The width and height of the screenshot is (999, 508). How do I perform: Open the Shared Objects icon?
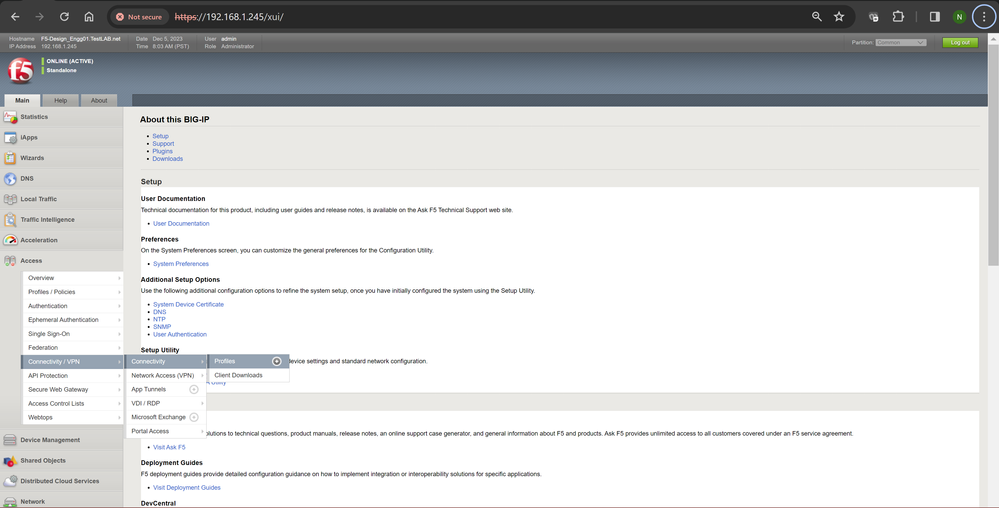click(10, 461)
